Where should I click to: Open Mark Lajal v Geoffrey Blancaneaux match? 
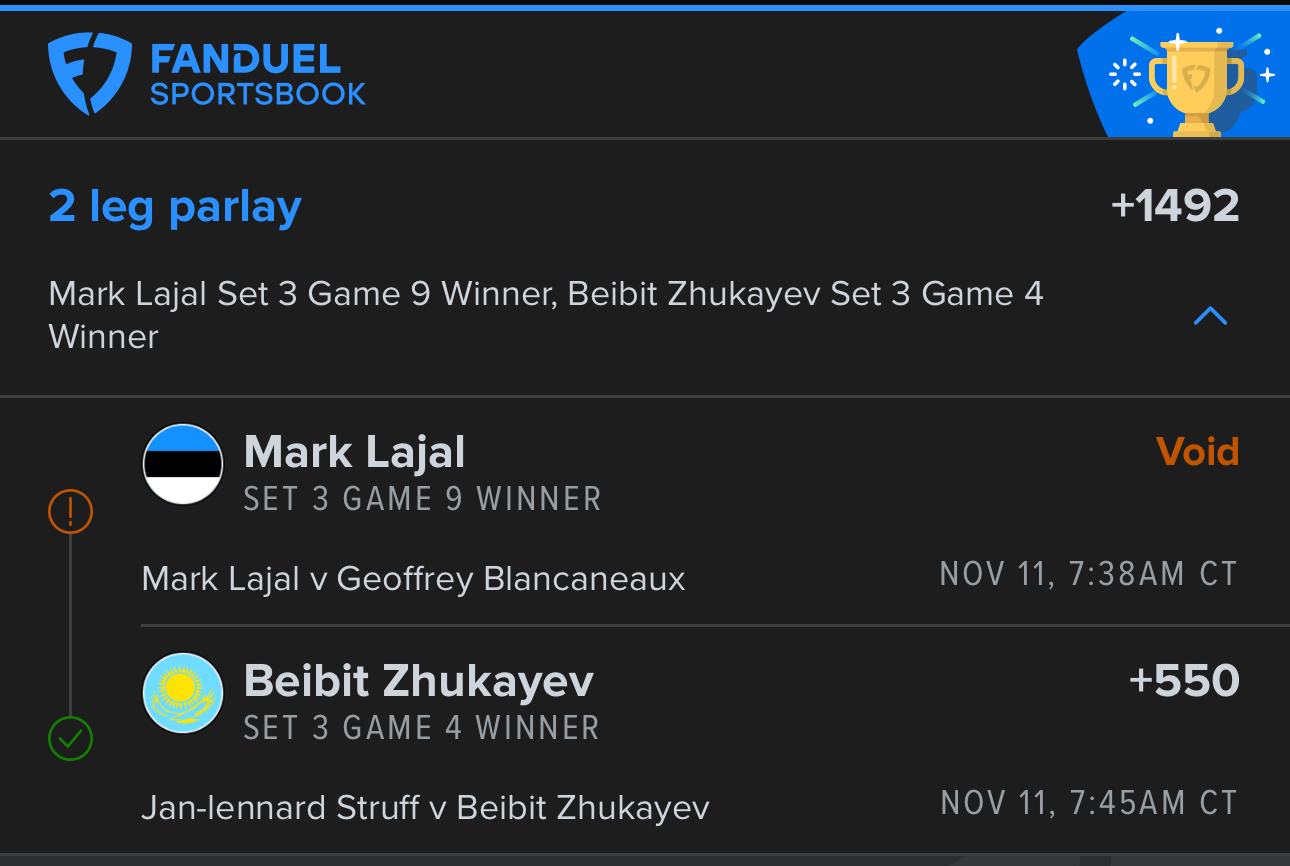tap(413, 578)
